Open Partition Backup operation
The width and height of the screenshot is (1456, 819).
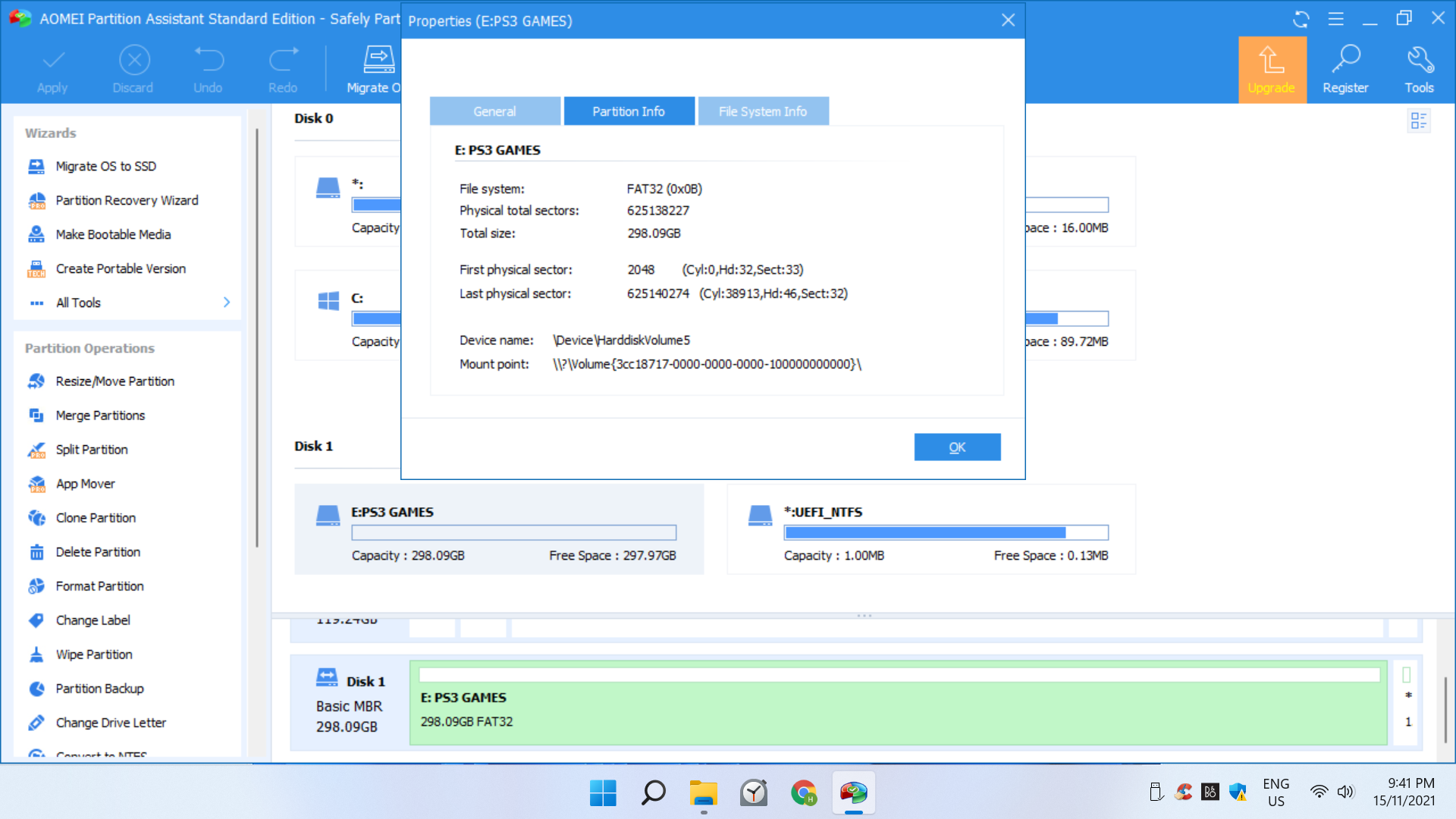pyautogui.click(x=99, y=689)
